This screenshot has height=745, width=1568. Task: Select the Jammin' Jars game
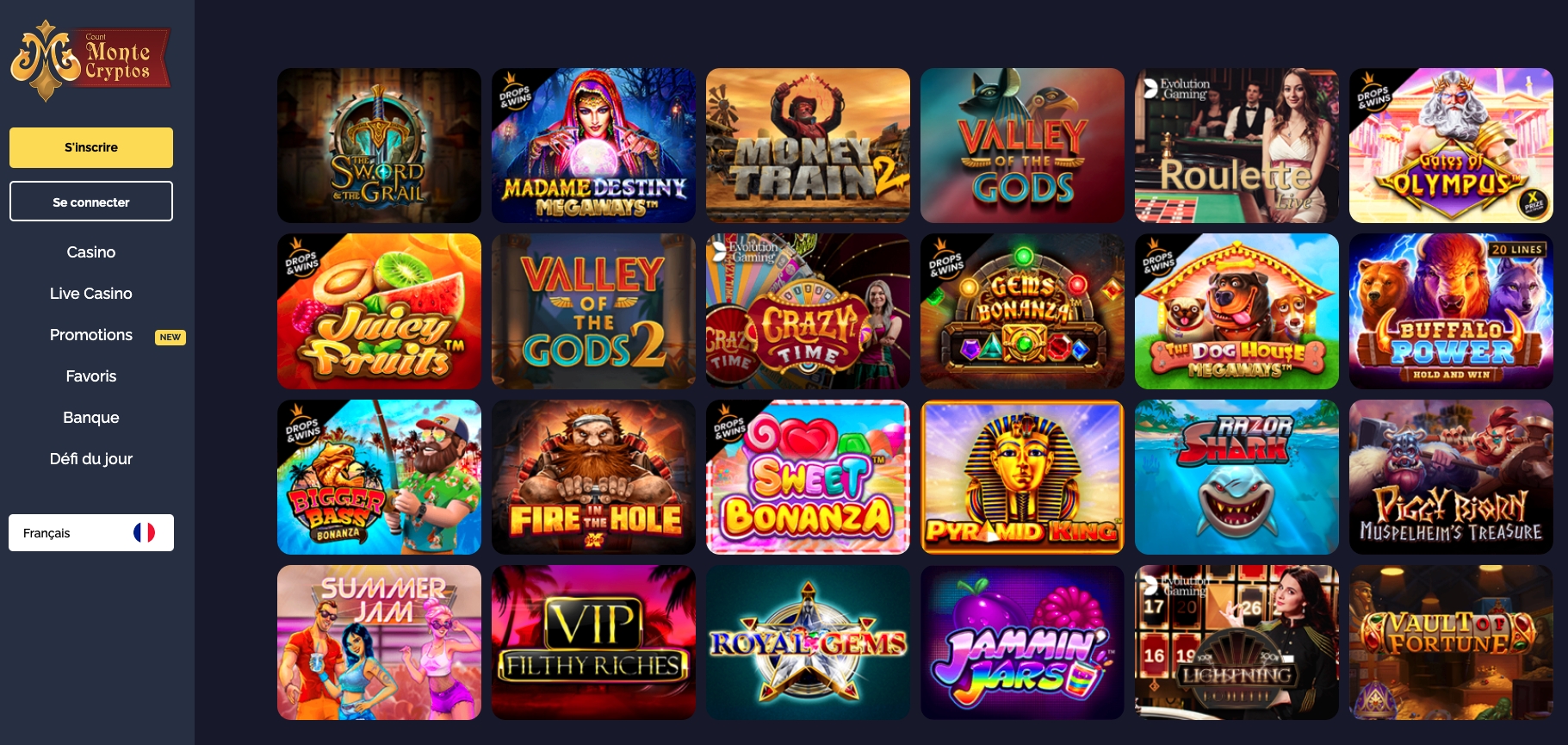(1022, 642)
